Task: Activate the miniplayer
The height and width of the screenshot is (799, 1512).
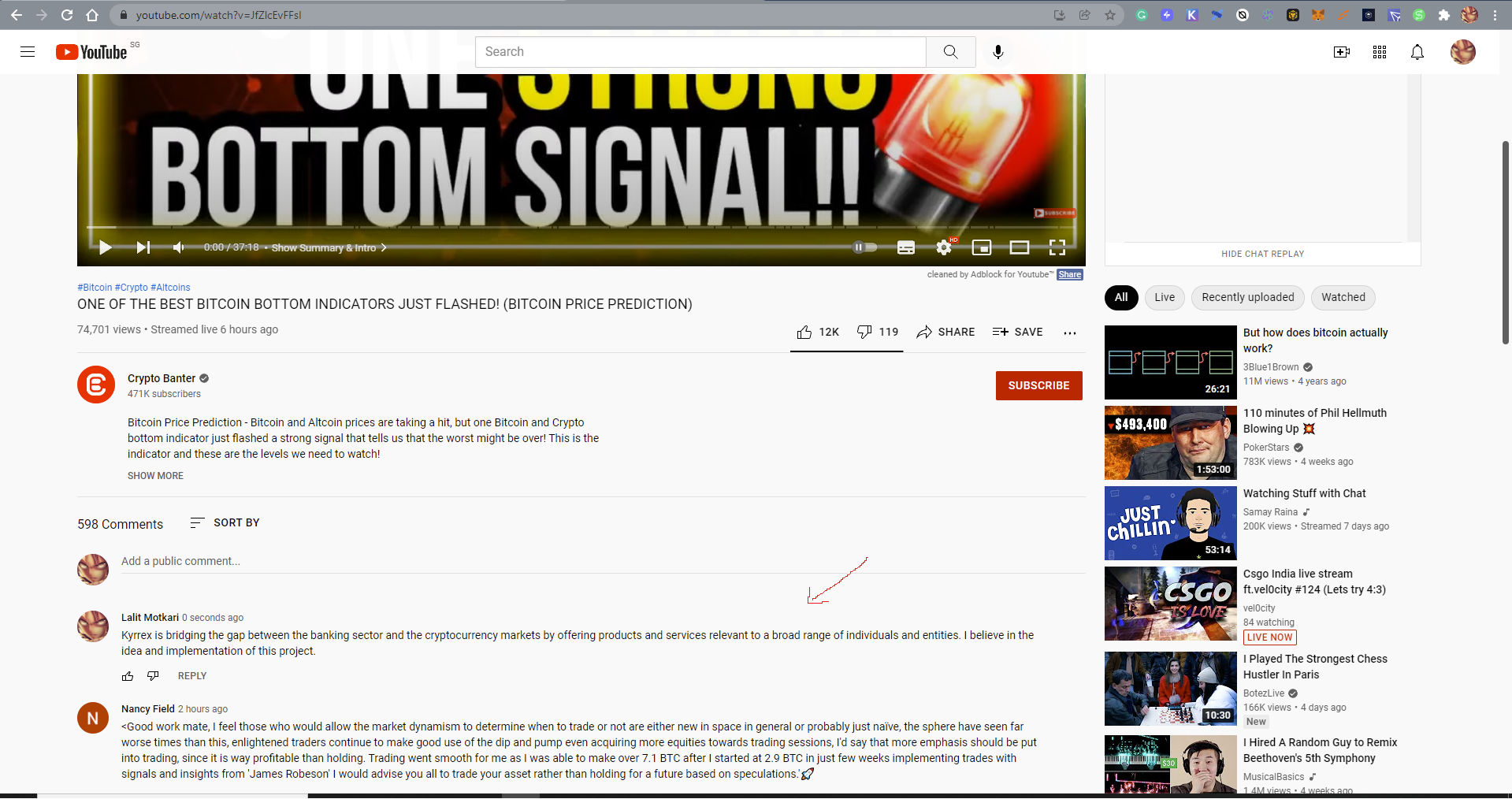Action: [x=982, y=247]
